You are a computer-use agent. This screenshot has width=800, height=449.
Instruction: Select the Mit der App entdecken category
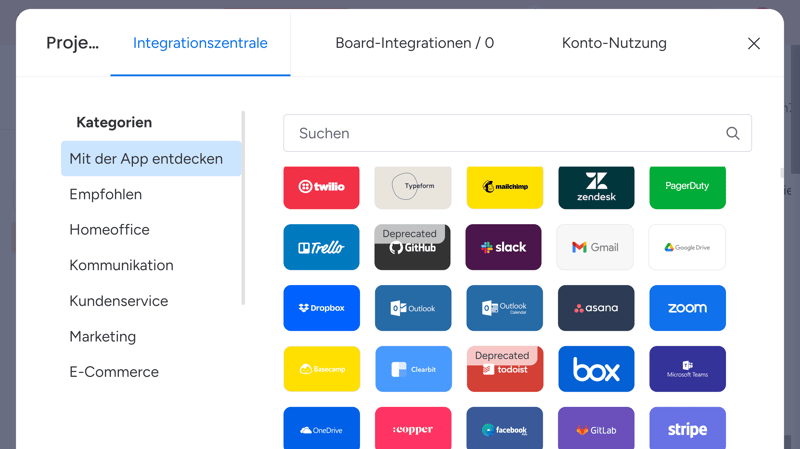[151, 159]
